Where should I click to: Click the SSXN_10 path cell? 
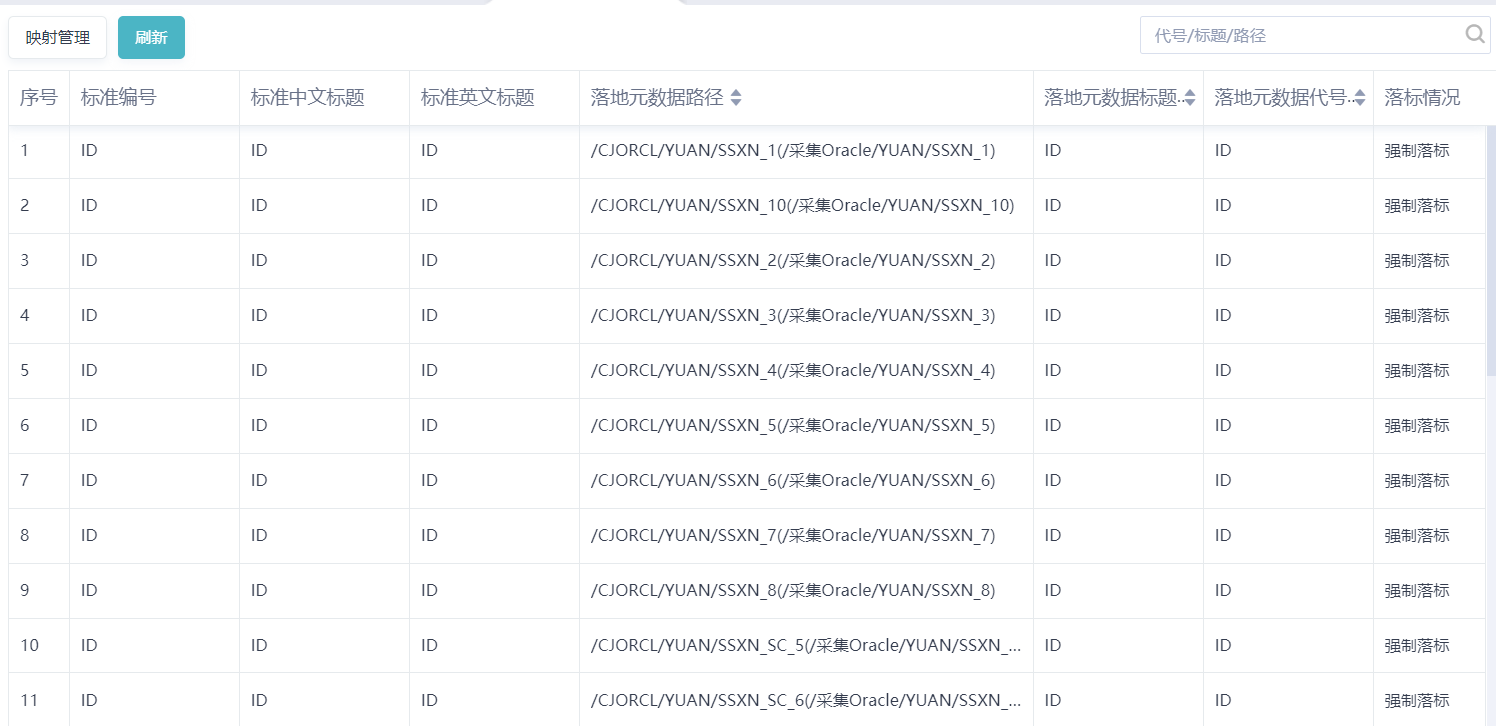click(802, 206)
